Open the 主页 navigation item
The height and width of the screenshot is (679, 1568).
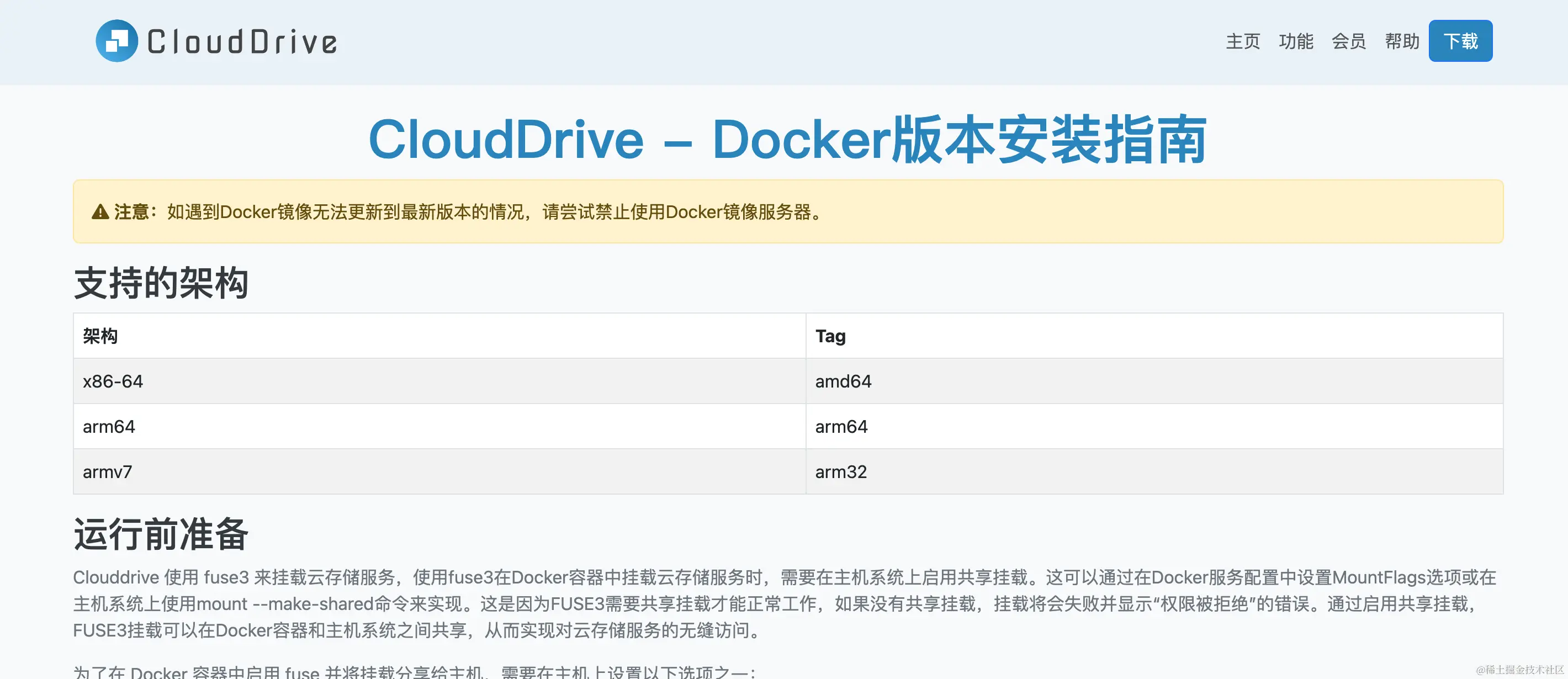1242,41
